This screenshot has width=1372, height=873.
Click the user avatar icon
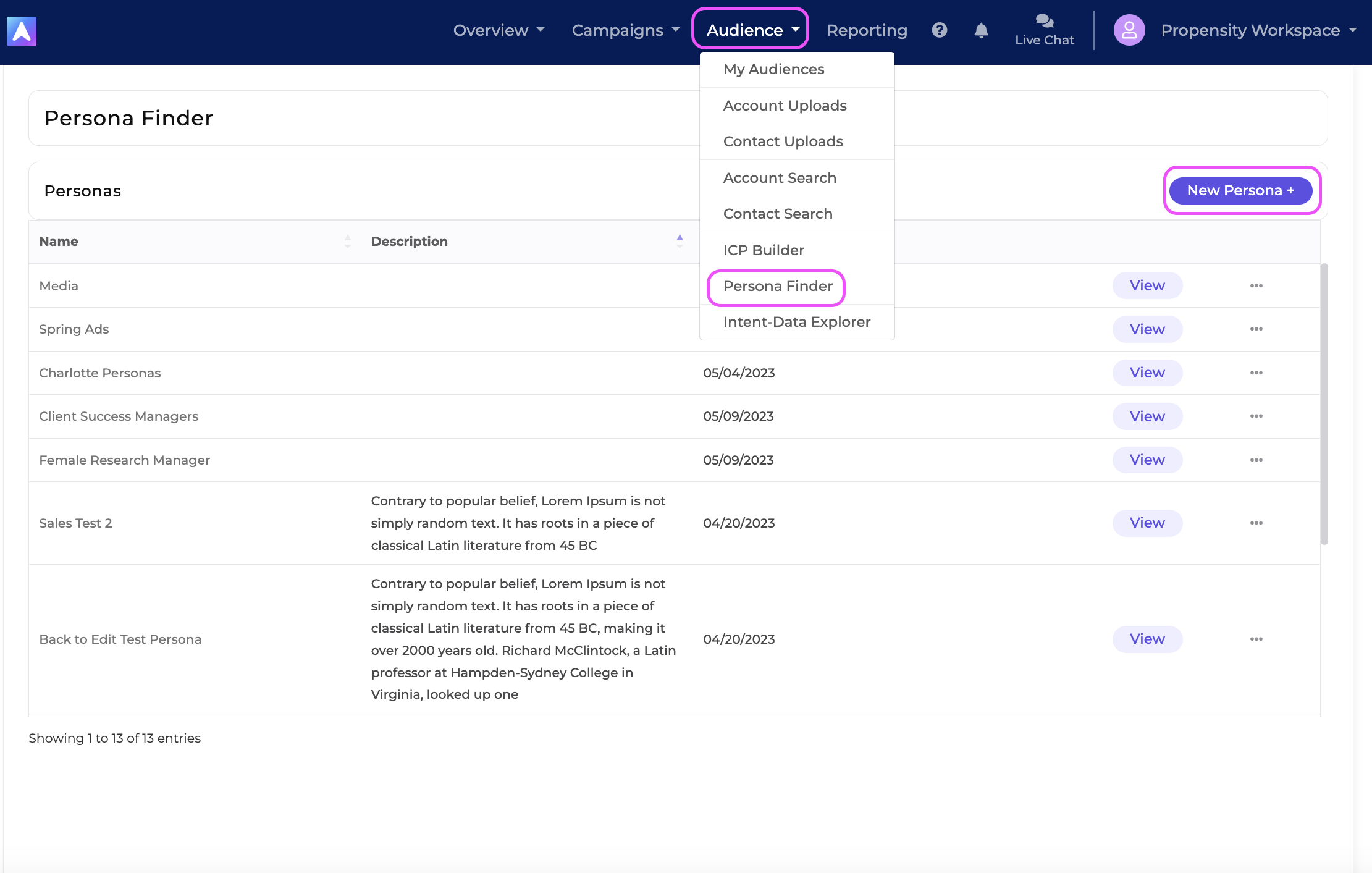(1129, 30)
